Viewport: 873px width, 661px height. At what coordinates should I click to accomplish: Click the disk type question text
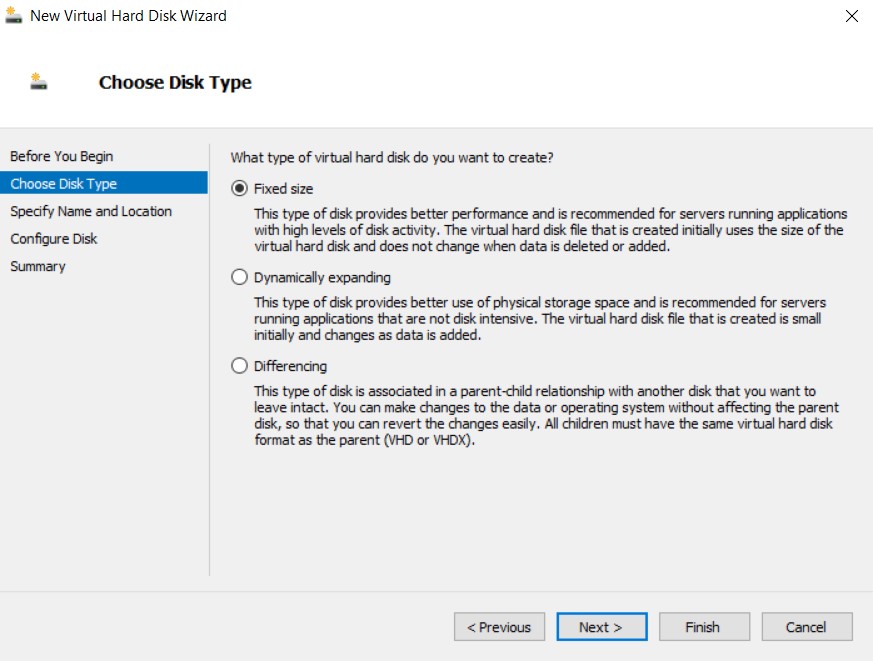pyautogui.click(x=392, y=158)
